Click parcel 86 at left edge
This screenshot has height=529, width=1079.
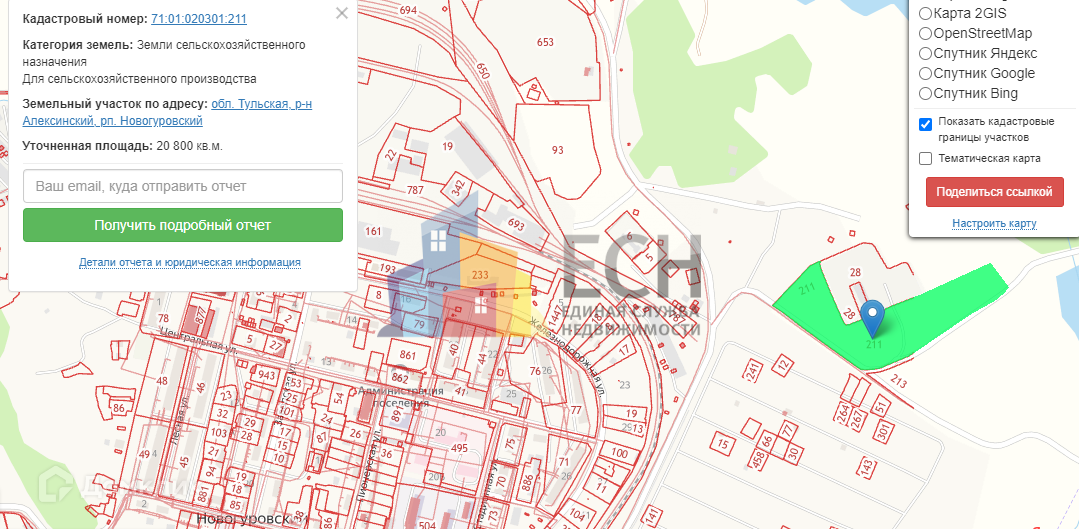(118, 408)
